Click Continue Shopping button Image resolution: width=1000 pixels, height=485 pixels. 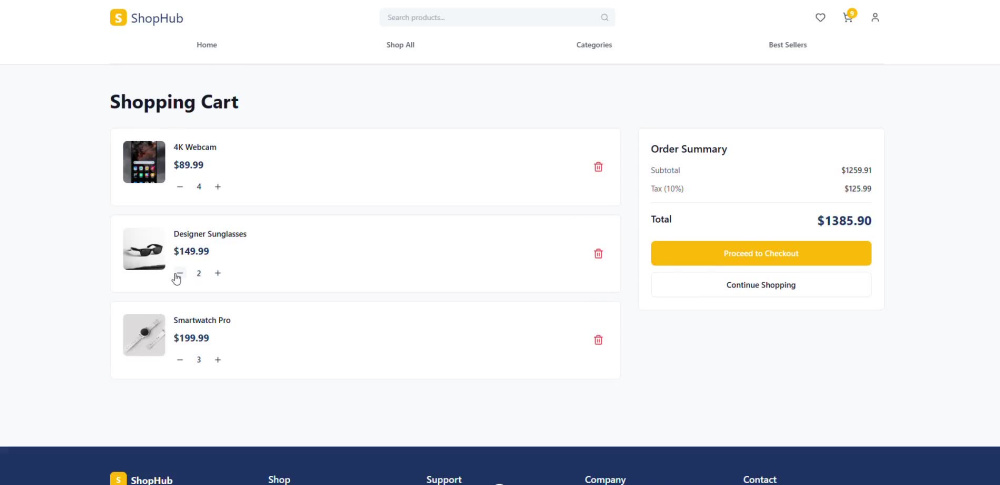pos(761,285)
